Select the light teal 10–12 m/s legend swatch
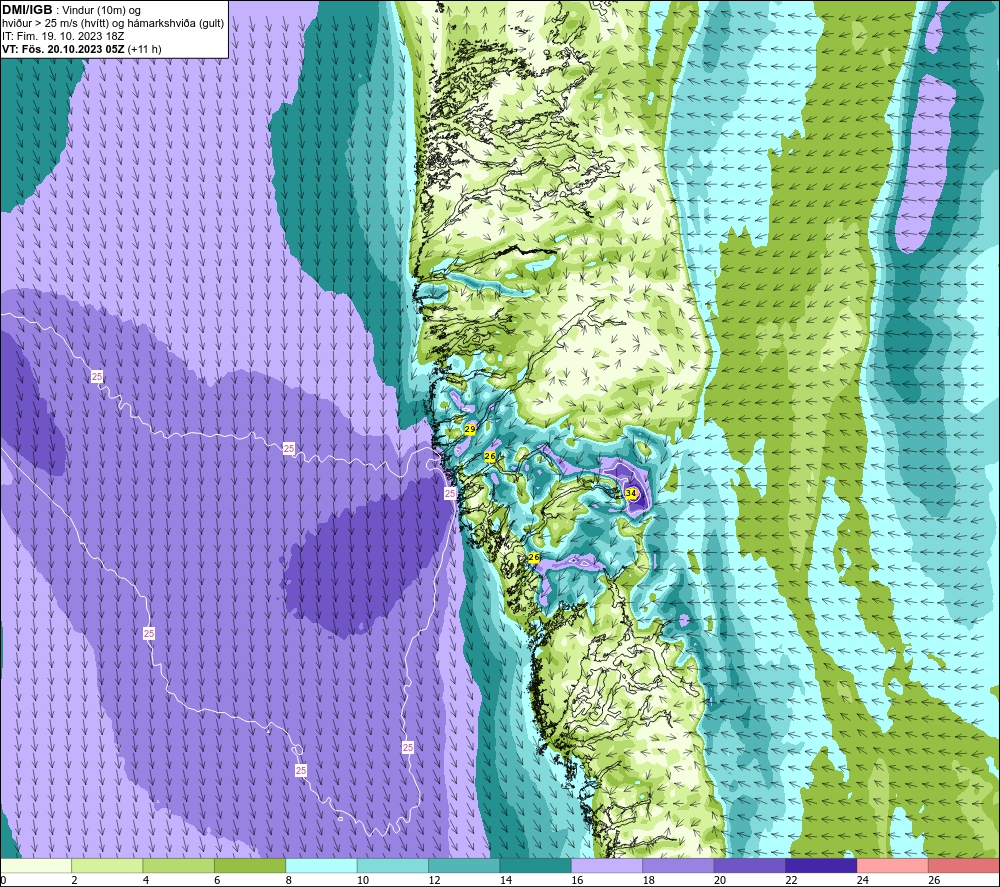Viewport: 1000px width, 887px height. (393, 865)
